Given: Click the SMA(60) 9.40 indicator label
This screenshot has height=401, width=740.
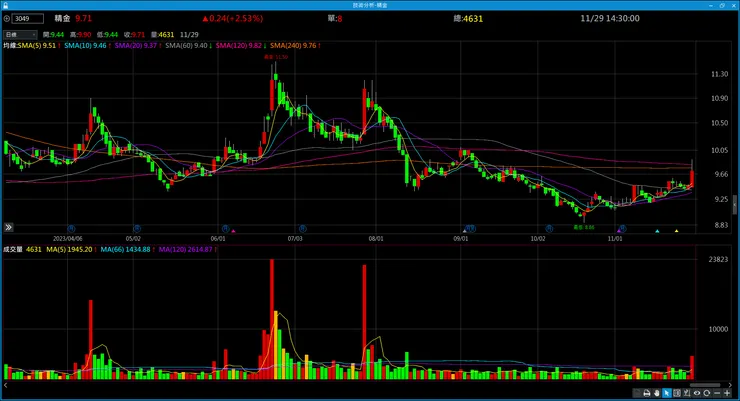Looking at the screenshot, I should pos(188,46).
